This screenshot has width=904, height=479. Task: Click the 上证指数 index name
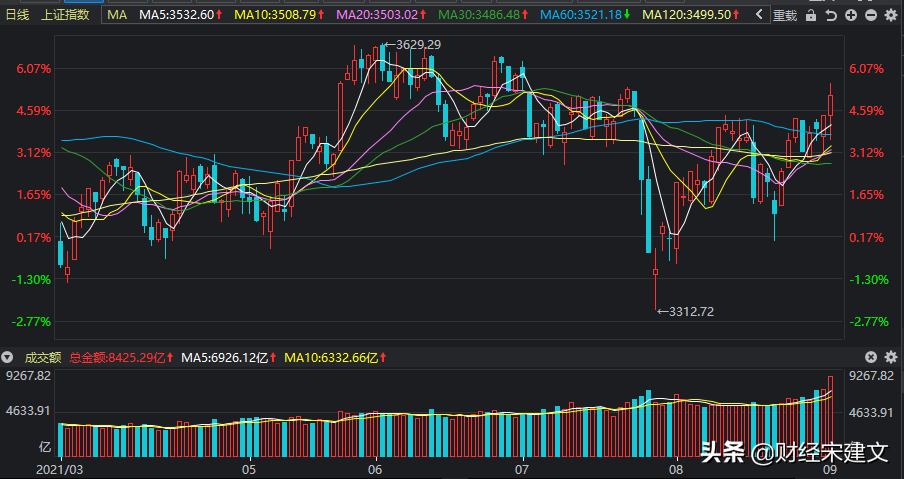(x=65, y=15)
